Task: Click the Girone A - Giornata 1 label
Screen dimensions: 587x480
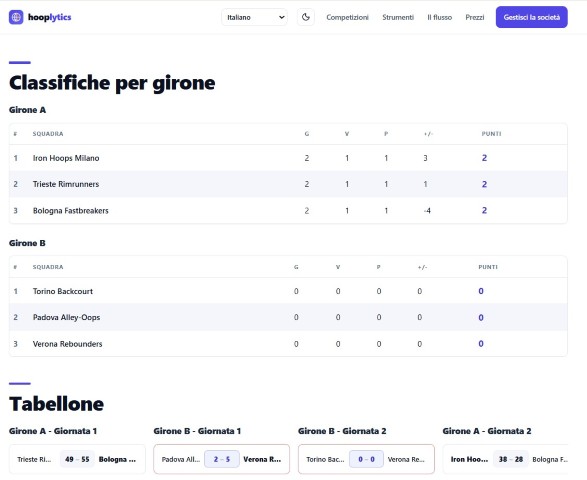Action: 53,431
